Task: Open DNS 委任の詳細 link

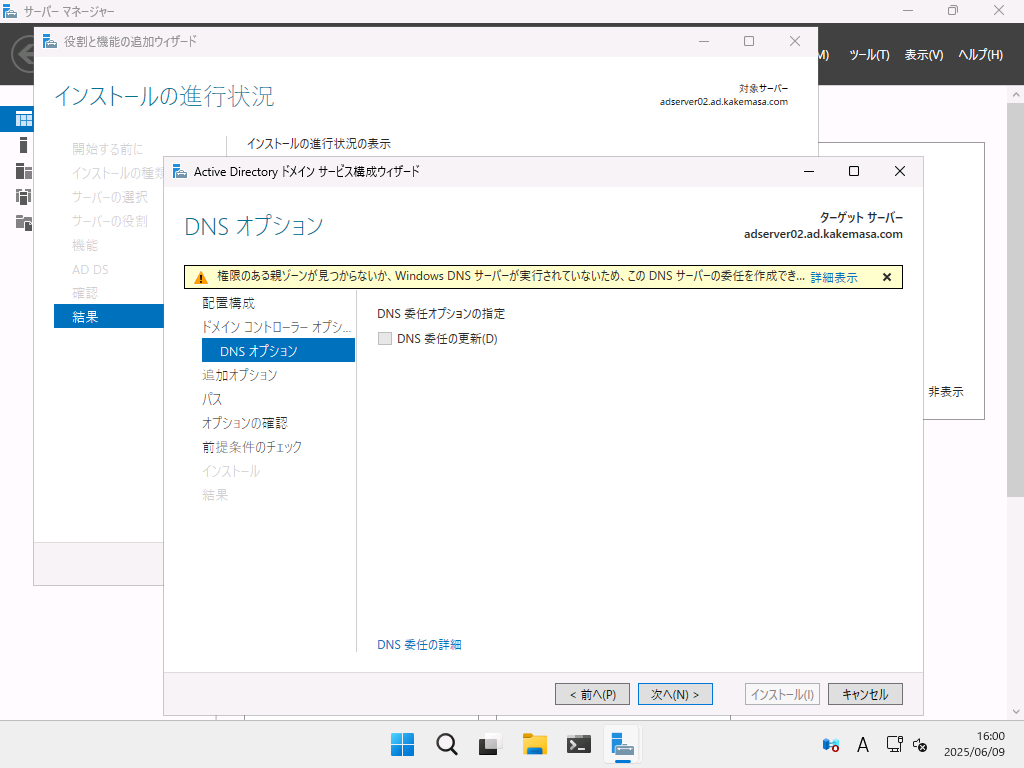Action: click(x=419, y=645)
